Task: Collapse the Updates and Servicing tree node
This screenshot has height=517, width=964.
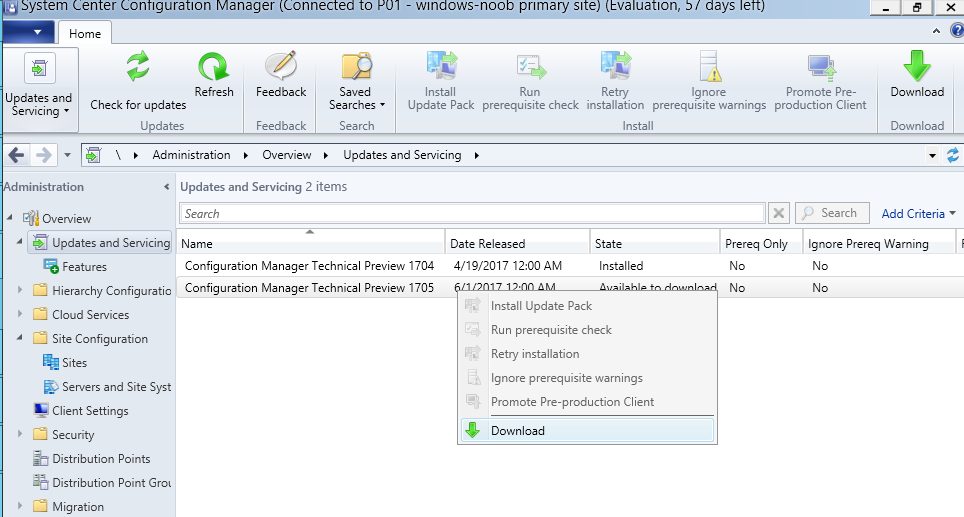Action: pyautogui.click(x=20, y=242)
